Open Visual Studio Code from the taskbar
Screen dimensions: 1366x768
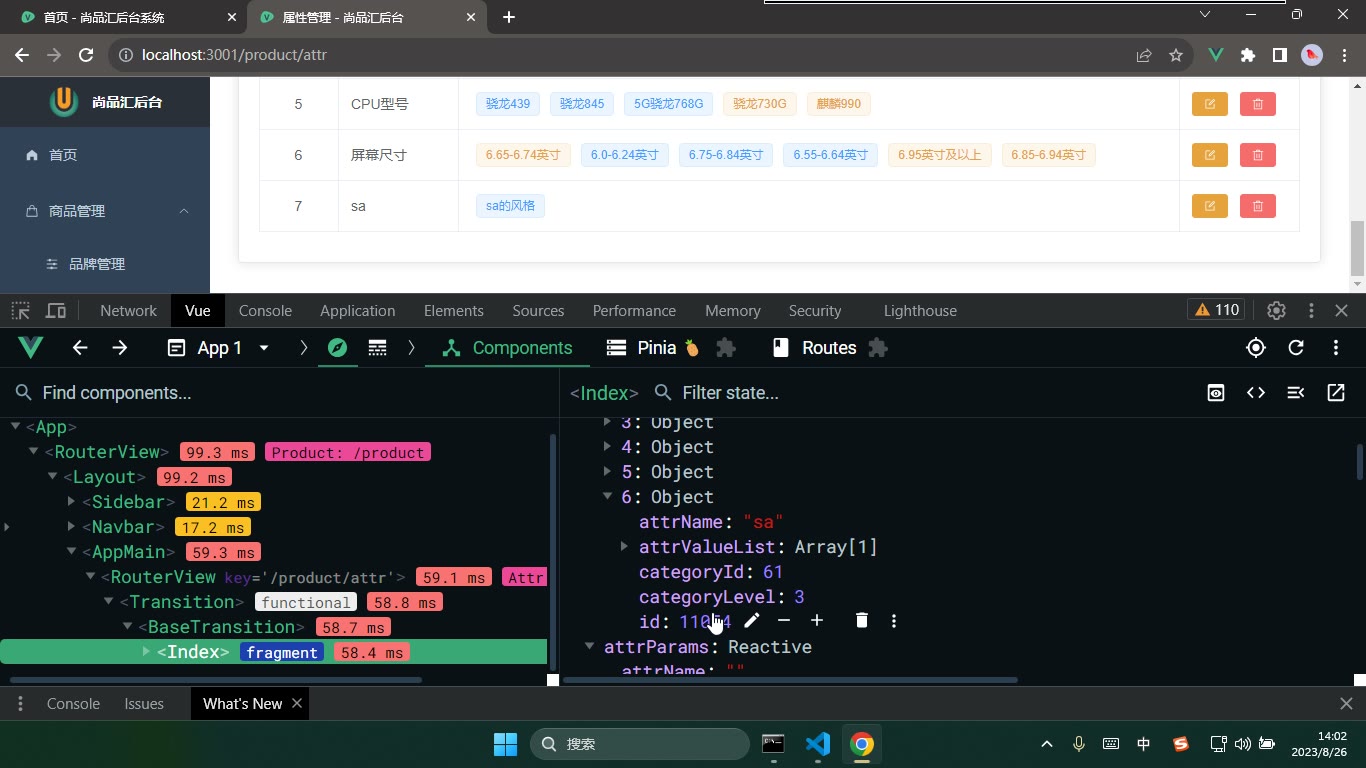tap(818, 744)
